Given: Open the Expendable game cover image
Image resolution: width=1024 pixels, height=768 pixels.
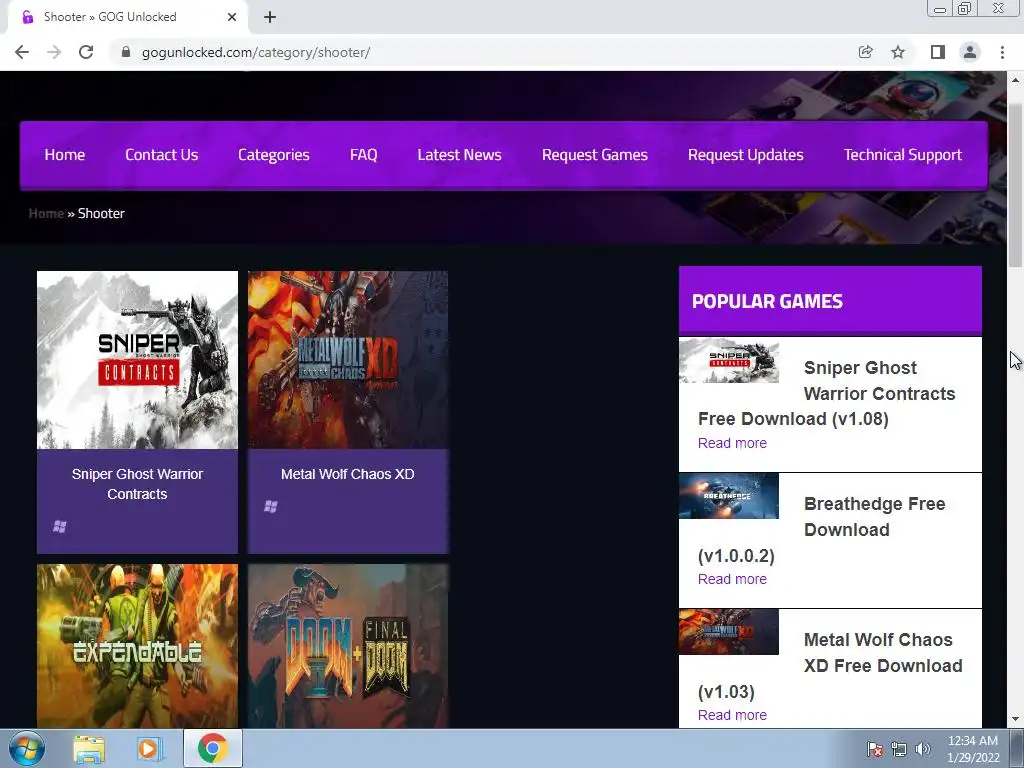Looking at the screenshot, I should (x=137, y=646).
